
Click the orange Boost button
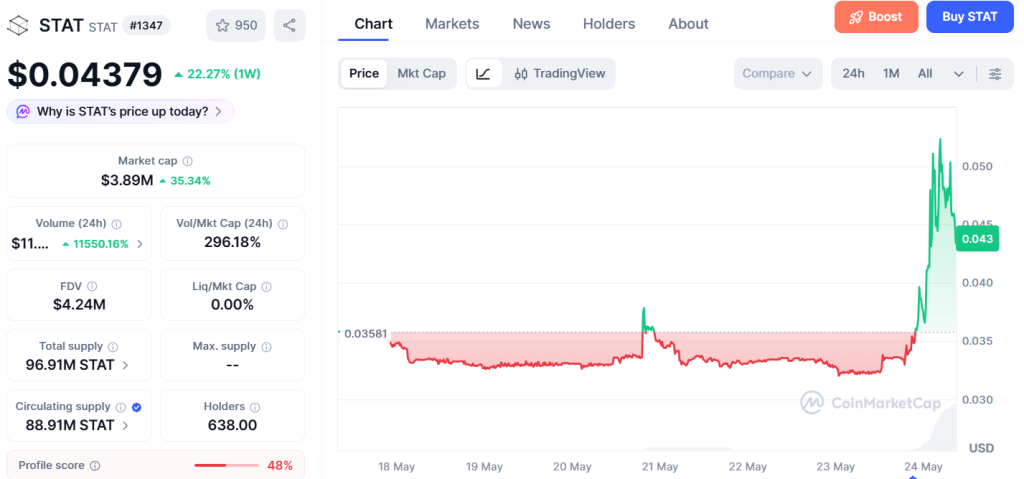pos(876,17)
